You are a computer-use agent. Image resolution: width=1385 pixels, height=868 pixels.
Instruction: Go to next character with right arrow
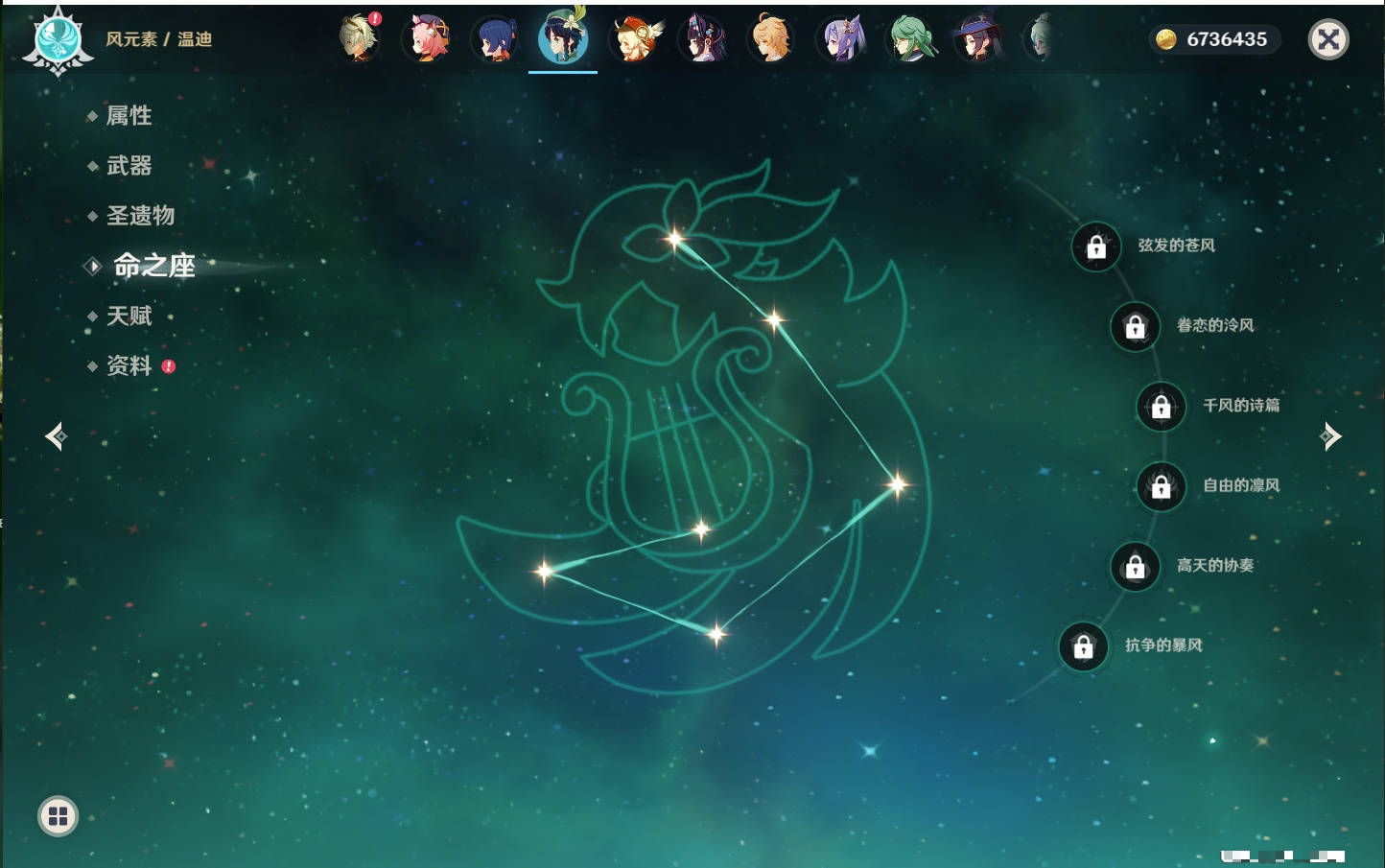tap(1330, 436)
